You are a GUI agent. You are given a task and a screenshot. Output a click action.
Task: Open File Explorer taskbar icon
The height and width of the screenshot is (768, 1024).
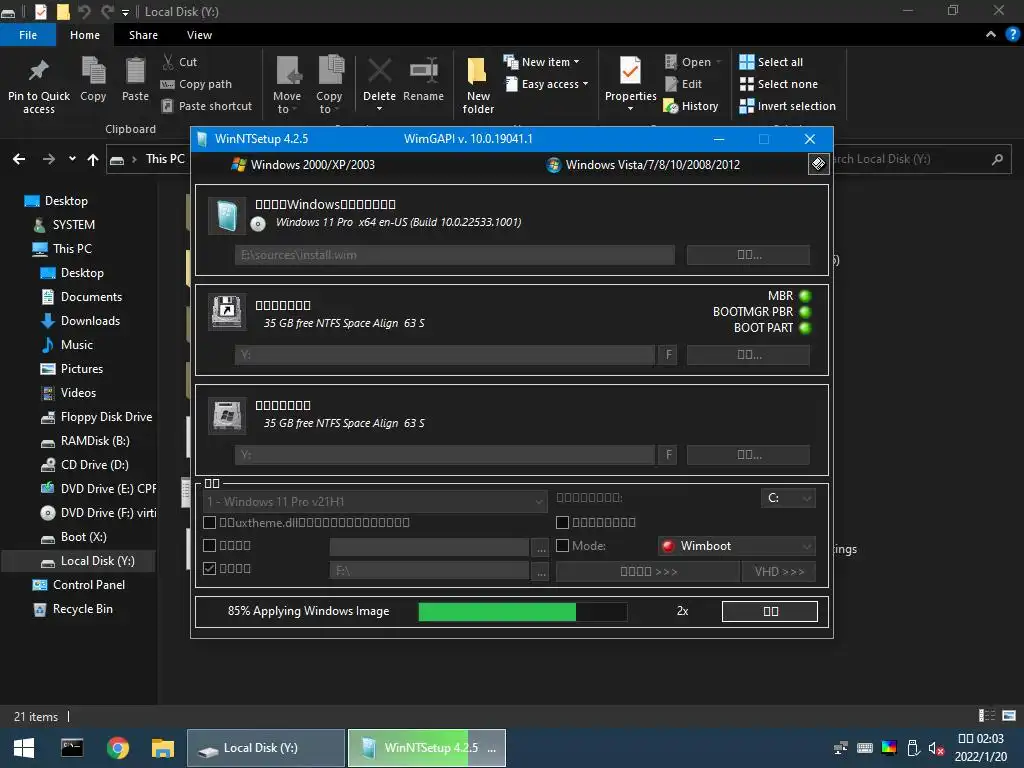pyautogui.click(x=163, y=748)
